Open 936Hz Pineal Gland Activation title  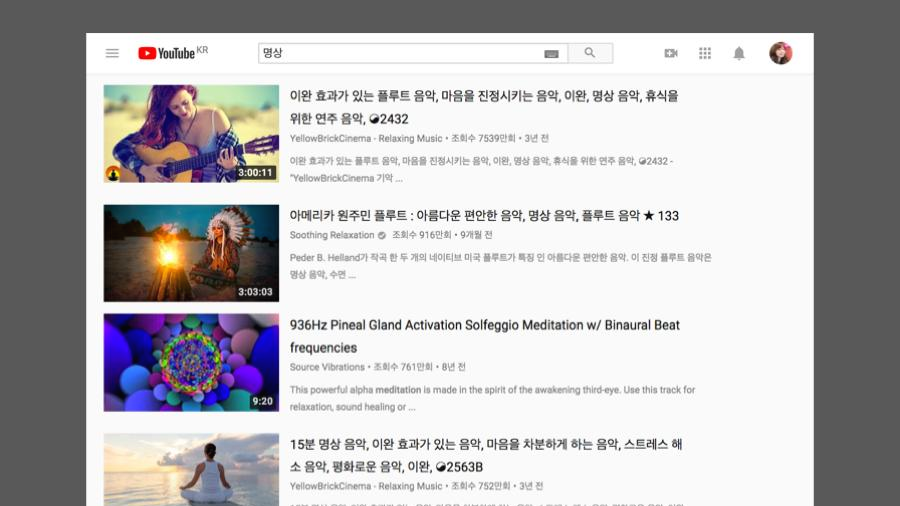pyautogui.click(x=484, y=336)
